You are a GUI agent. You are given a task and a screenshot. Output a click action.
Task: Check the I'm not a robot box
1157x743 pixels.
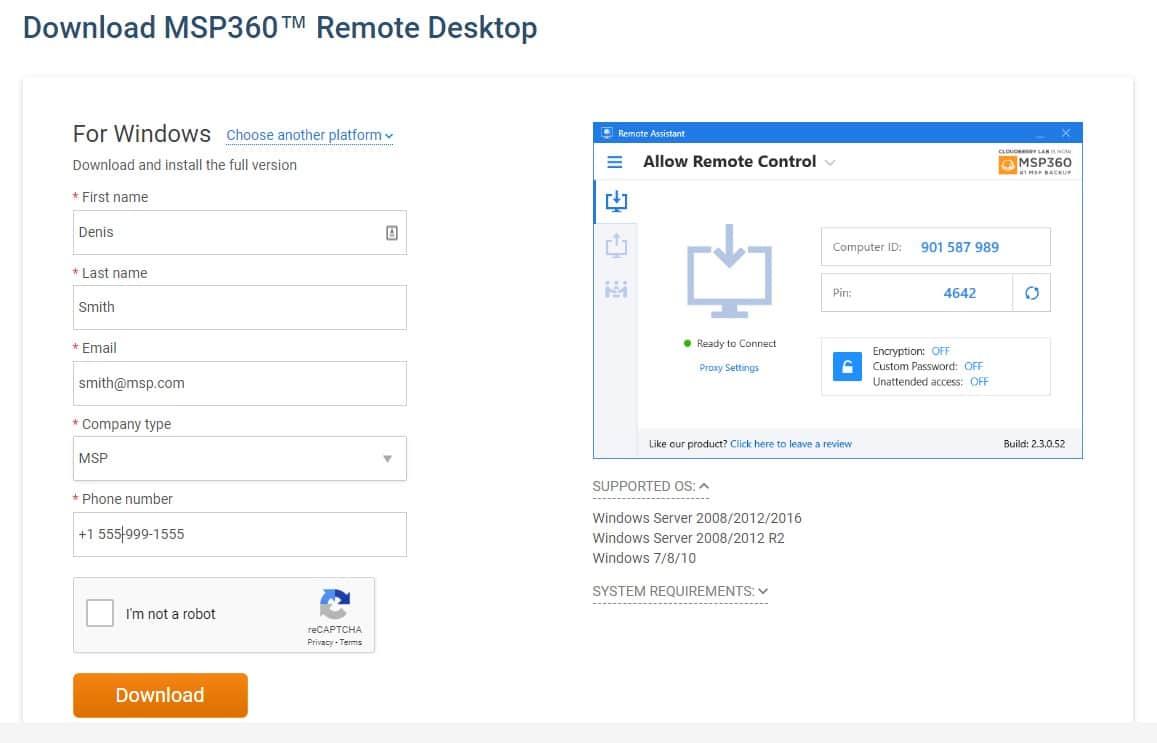pyautogui.click(x=100, y=613)
